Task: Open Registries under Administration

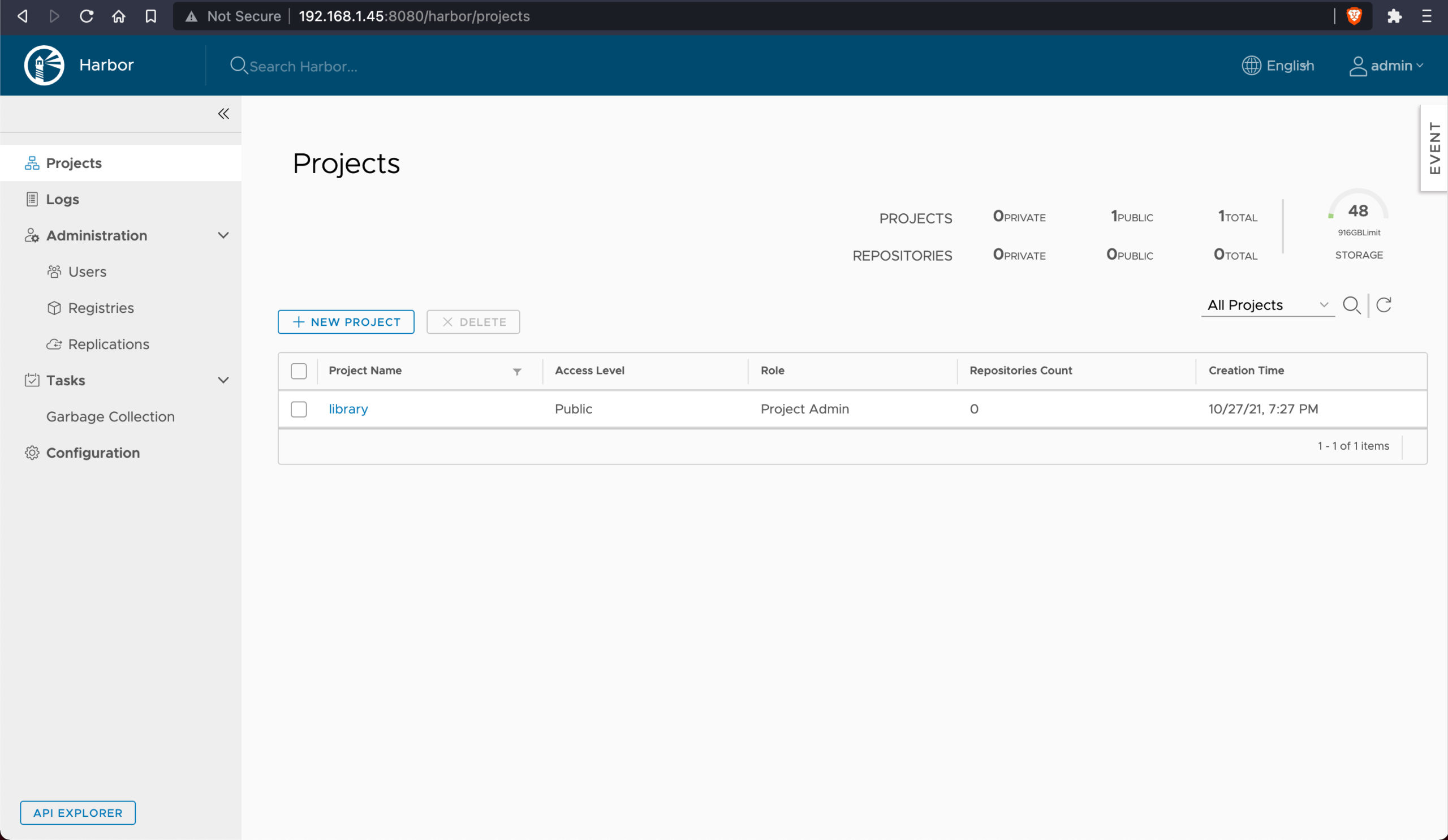Action: 101,308
